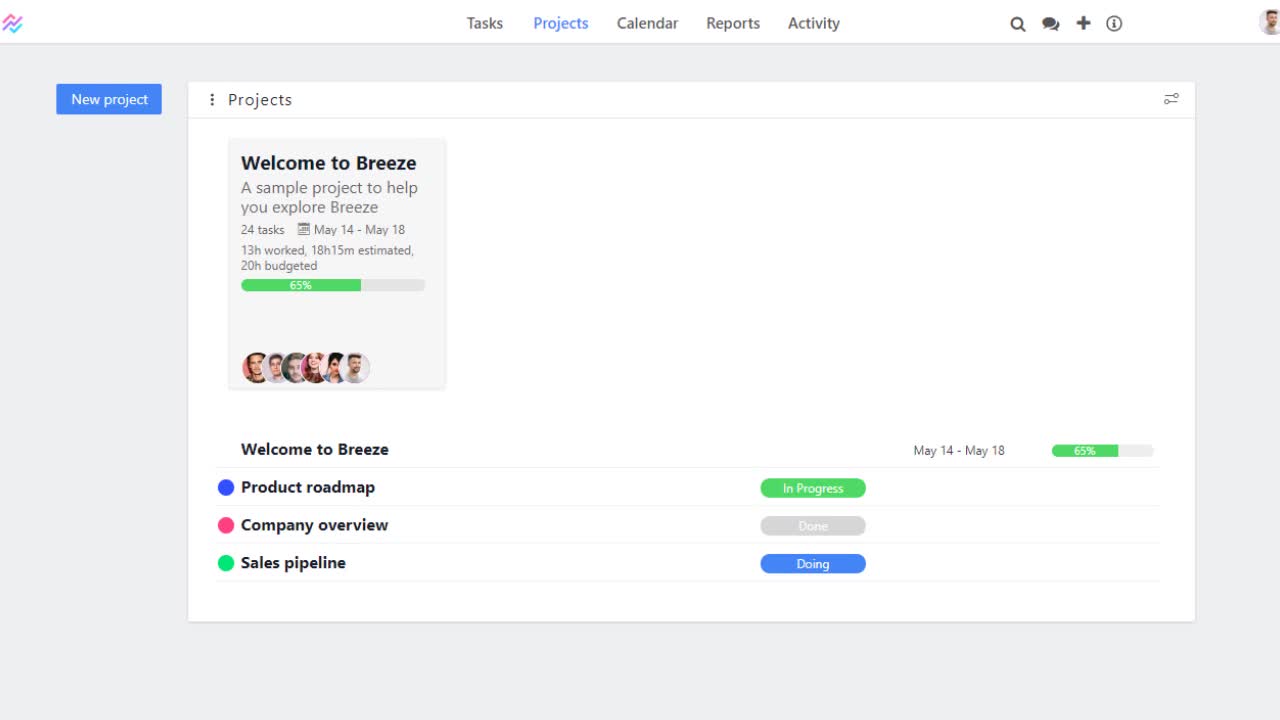Open the Product roadmap project
This screenshot has height=720, width=1280.
pos(308,487)
